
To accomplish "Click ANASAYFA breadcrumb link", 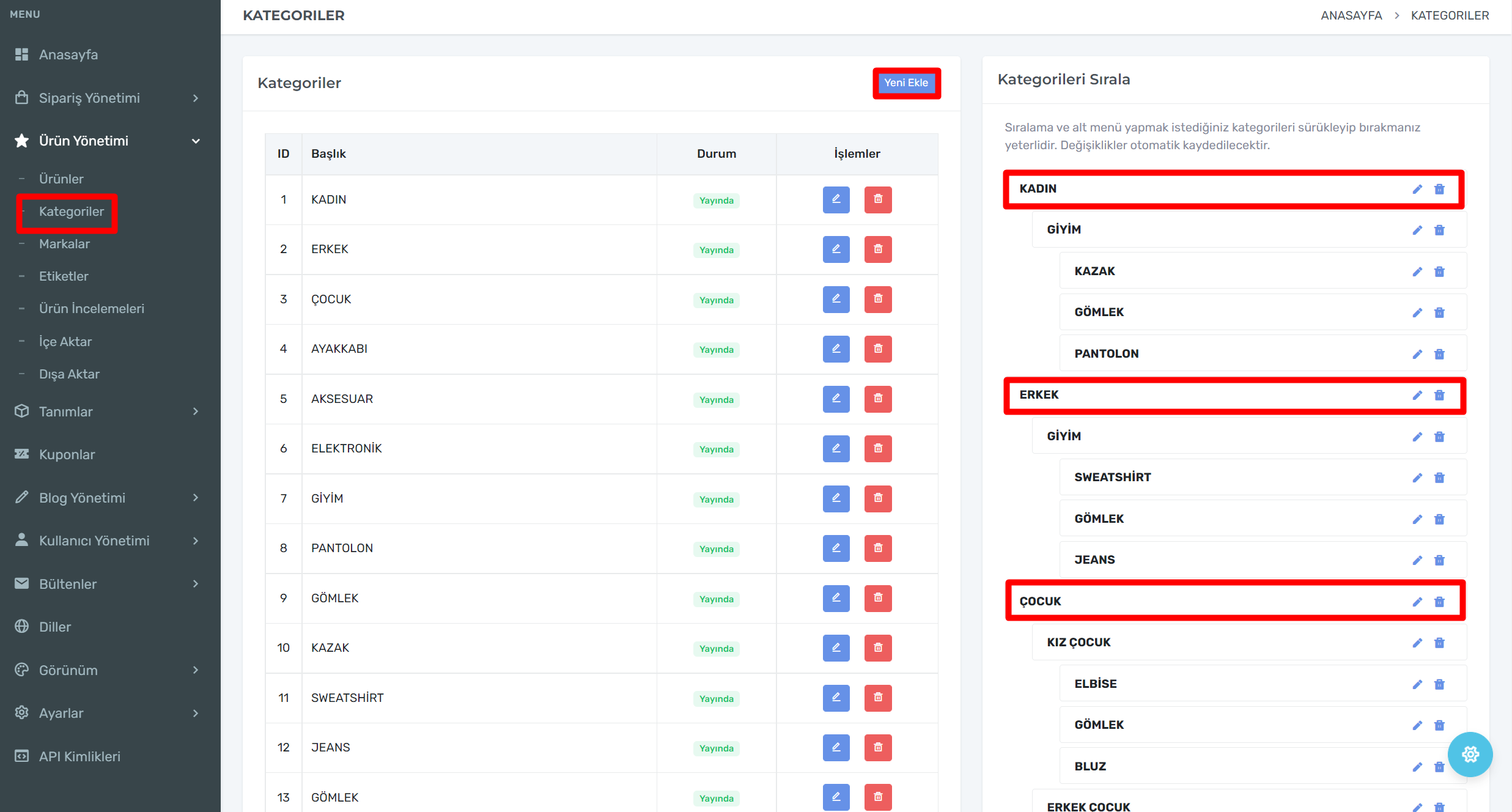I will pyautogui.click(x=1351, y=15).
